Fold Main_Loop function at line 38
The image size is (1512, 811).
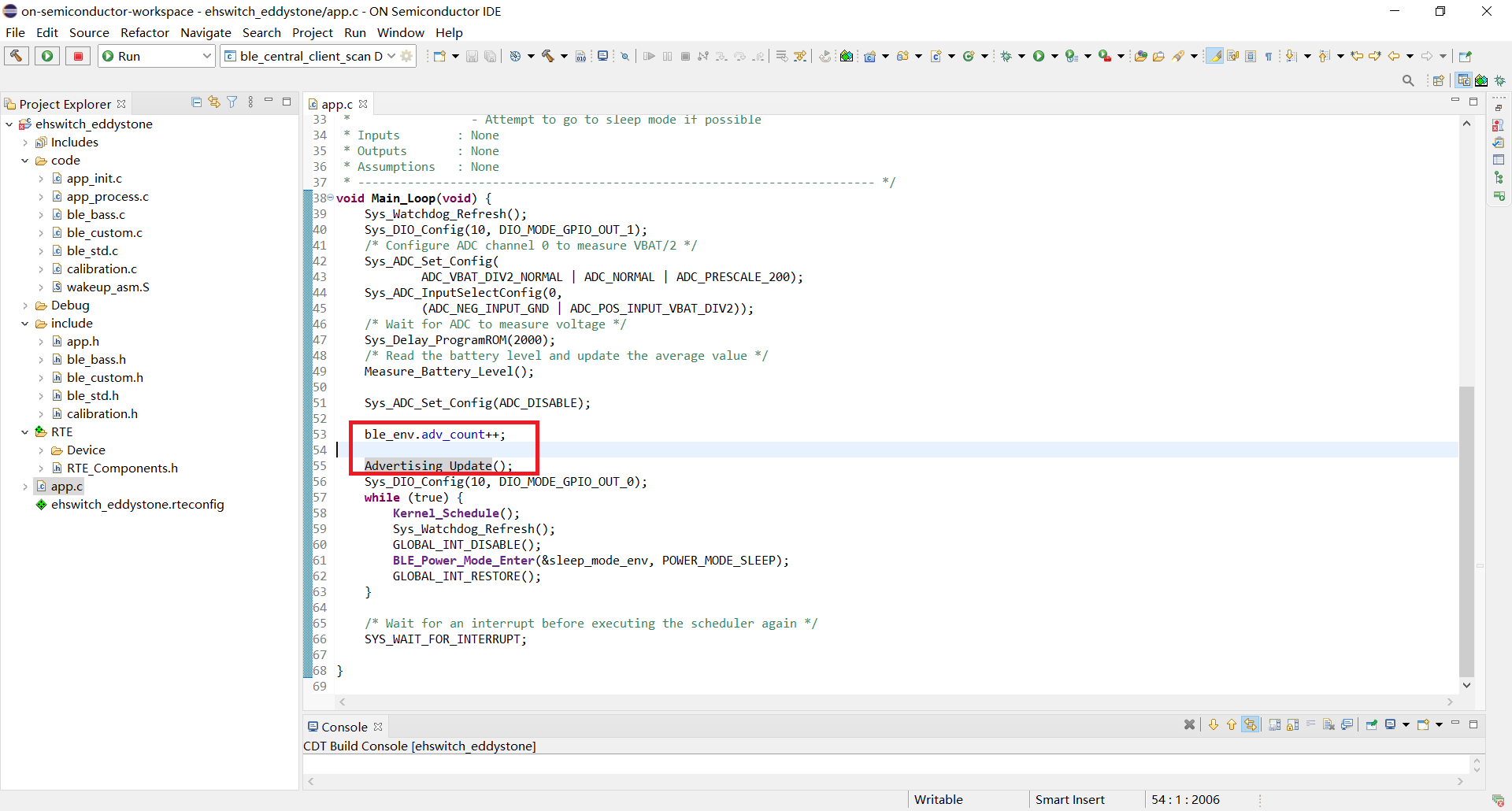(331, 198)
